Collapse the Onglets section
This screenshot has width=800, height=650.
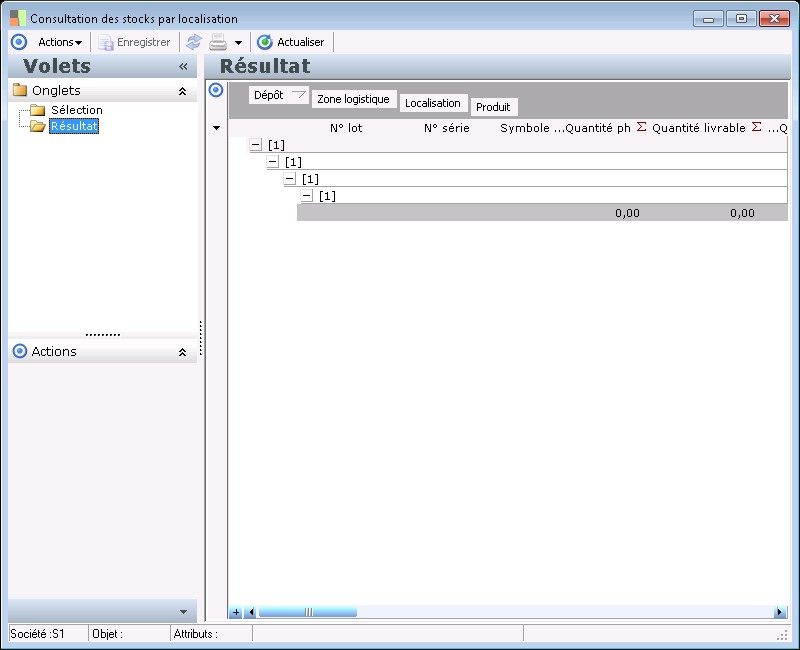182,91
